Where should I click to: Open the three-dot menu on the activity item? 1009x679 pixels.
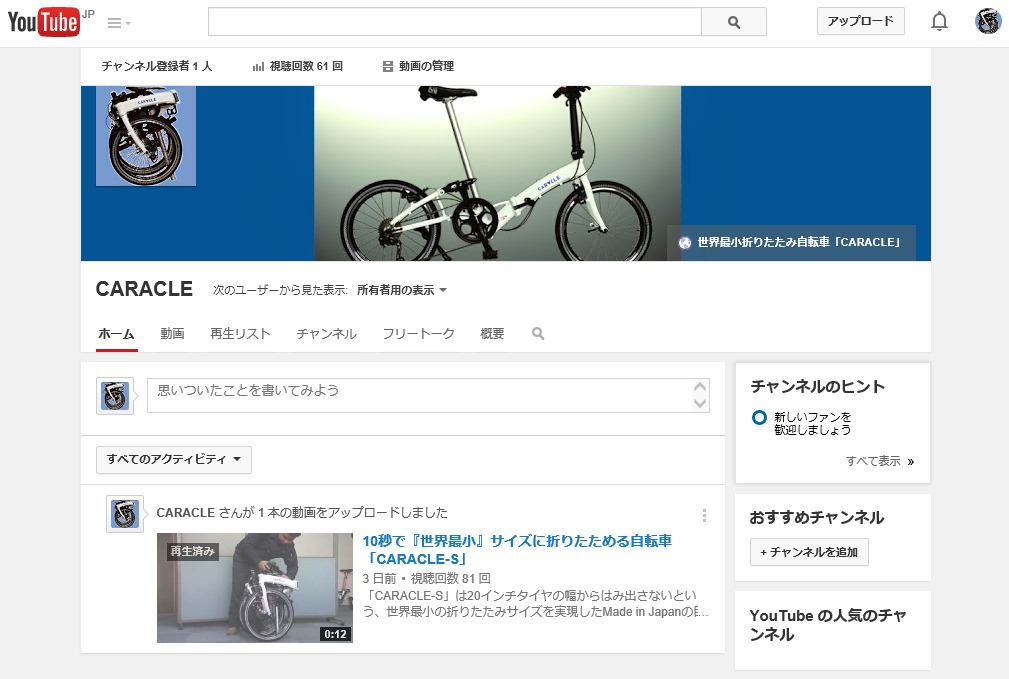[x=705, y=515]
